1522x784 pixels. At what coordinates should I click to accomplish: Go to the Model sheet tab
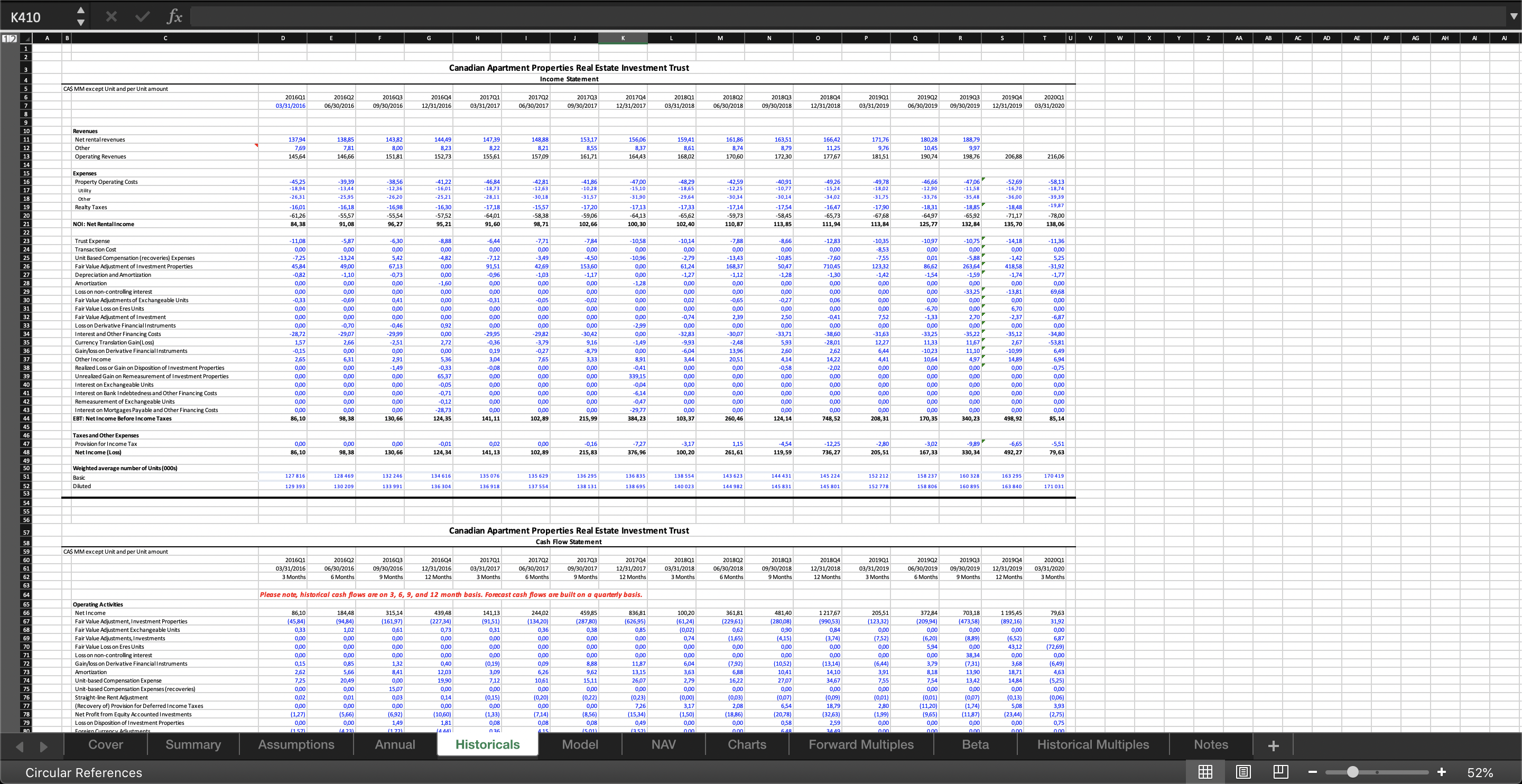tap(580, 744)
